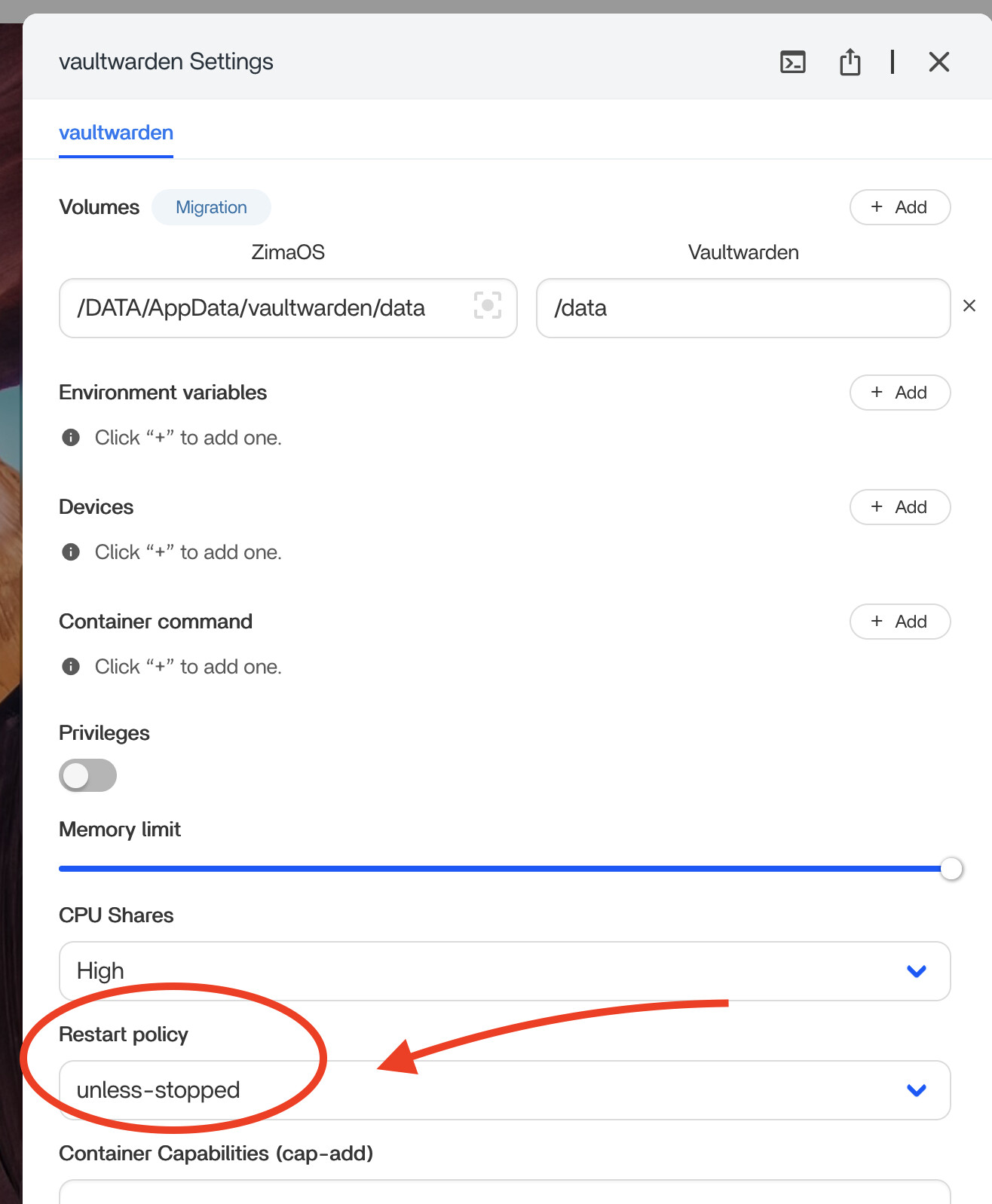Click the info icon under Environment variables
Viewport: 992px width, 1204px height.
click(71, 438)
